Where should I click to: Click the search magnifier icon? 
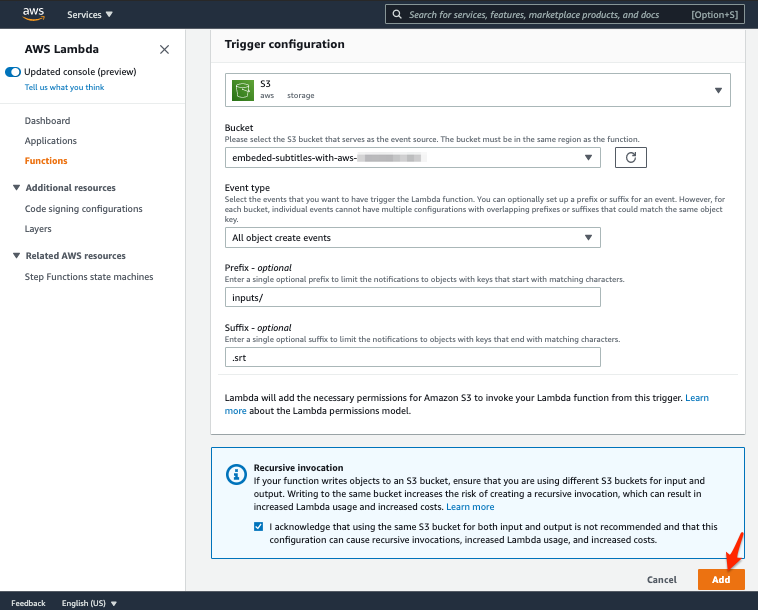[x=397, y=15]
